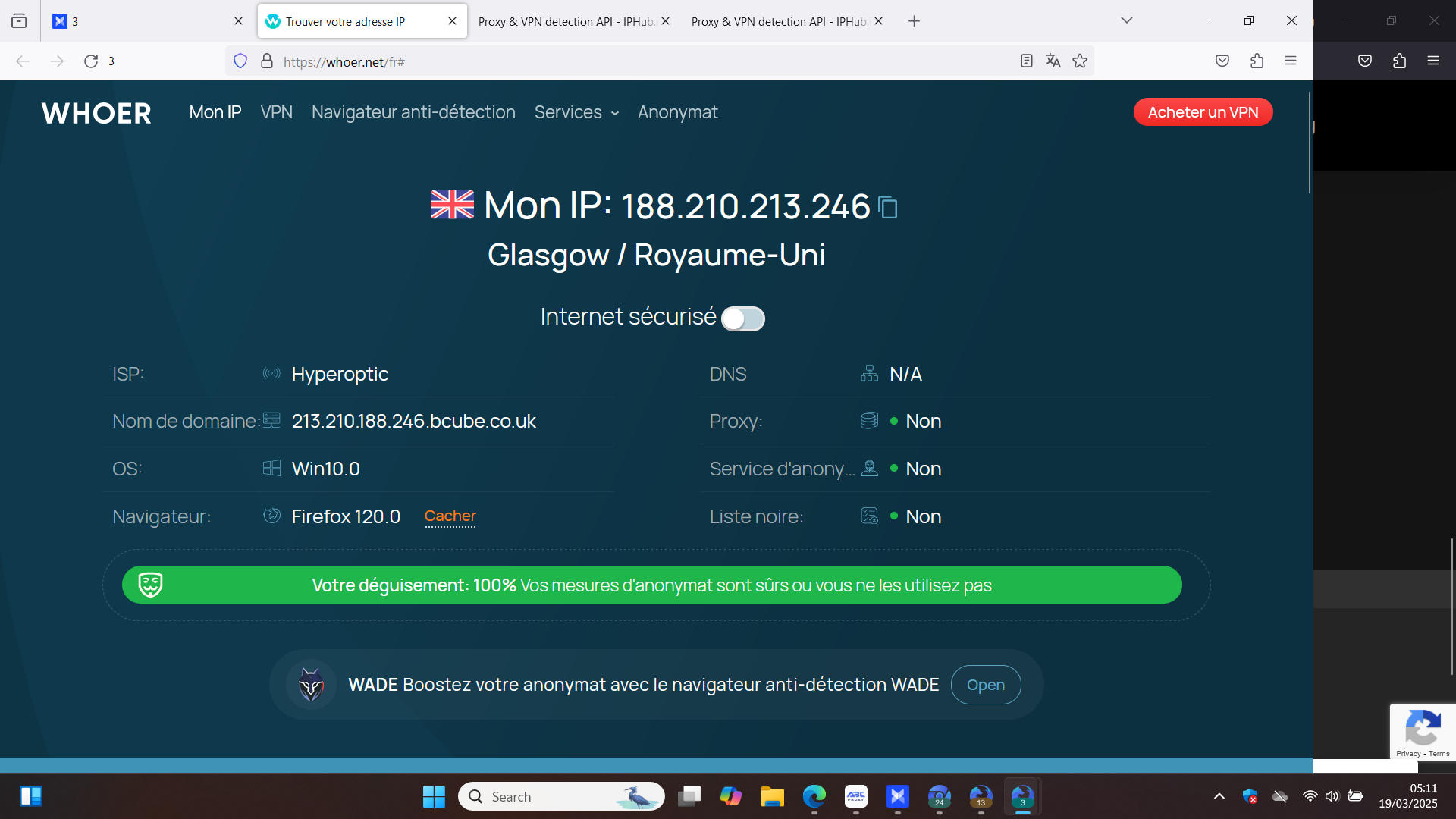The height and width of the screenshot is (819, 1456).
Task: Click the Cacher link next to Firefox
Action: [450, 516]
